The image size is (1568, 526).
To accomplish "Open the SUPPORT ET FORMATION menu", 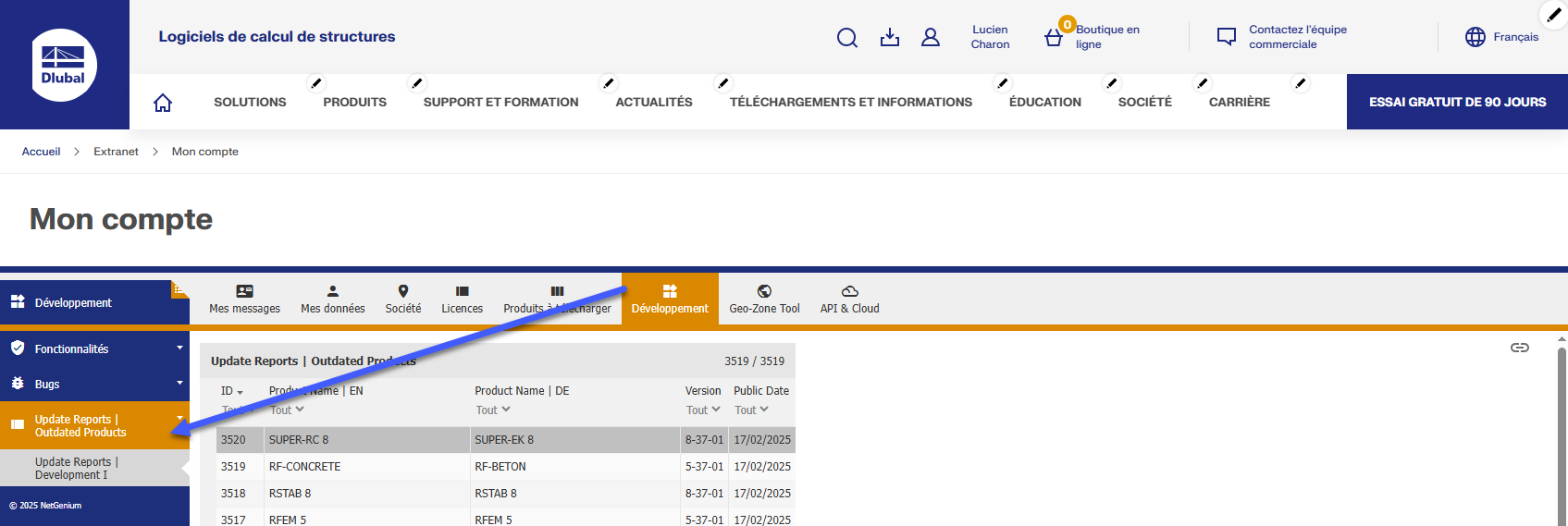I will (x=501, y=103).
